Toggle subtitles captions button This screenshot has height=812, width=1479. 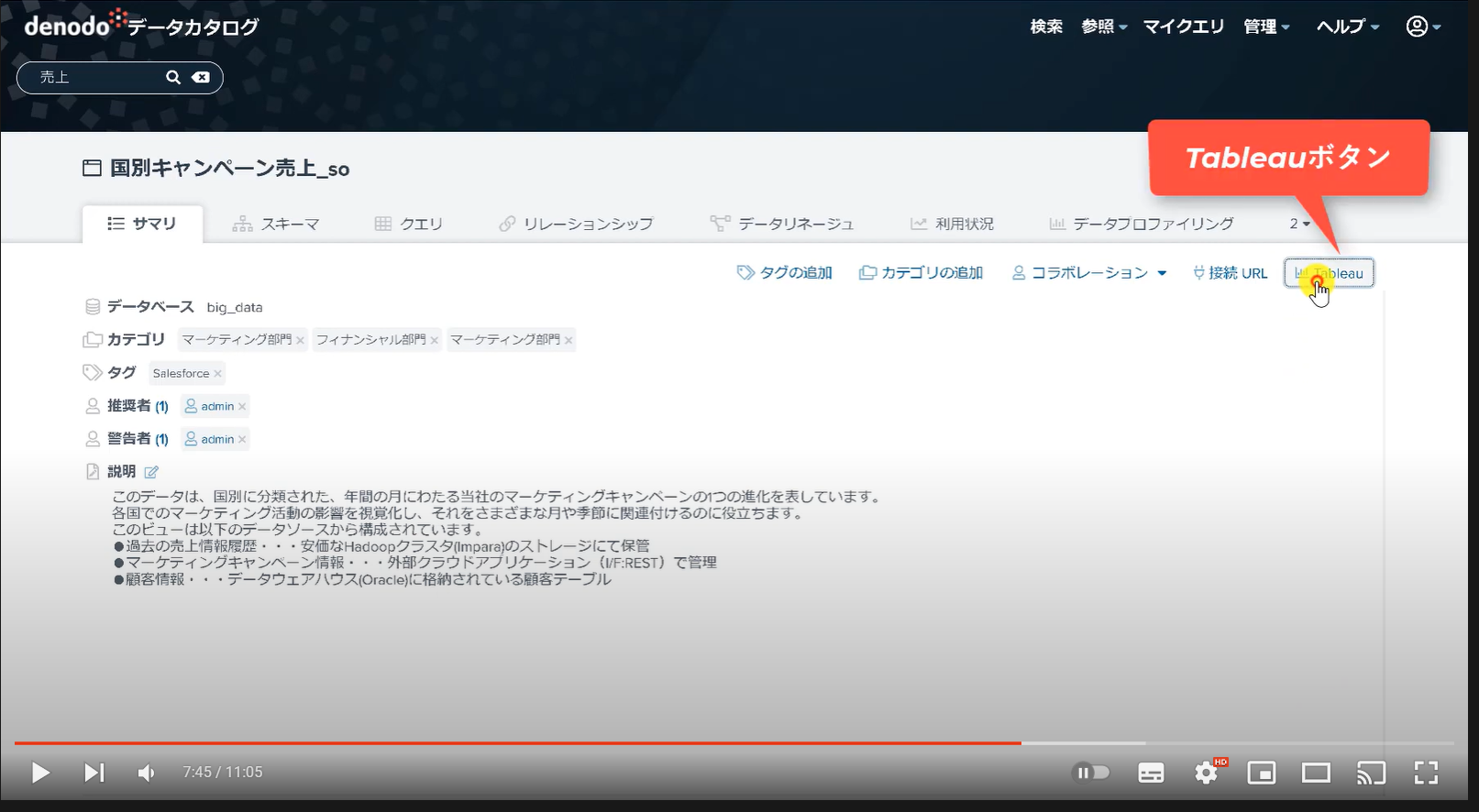1151,773
